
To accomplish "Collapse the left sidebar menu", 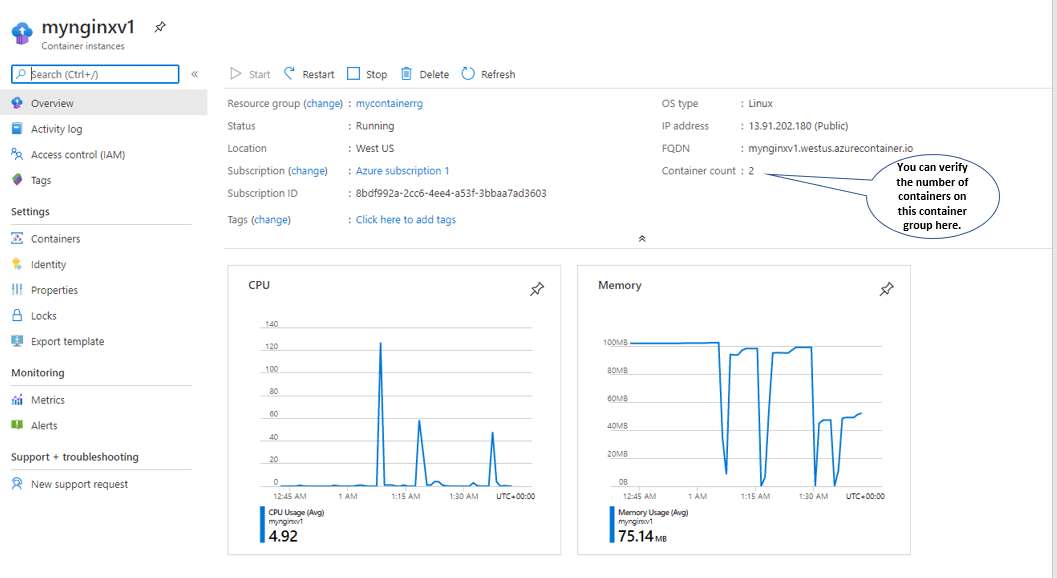I will [194, 74].
